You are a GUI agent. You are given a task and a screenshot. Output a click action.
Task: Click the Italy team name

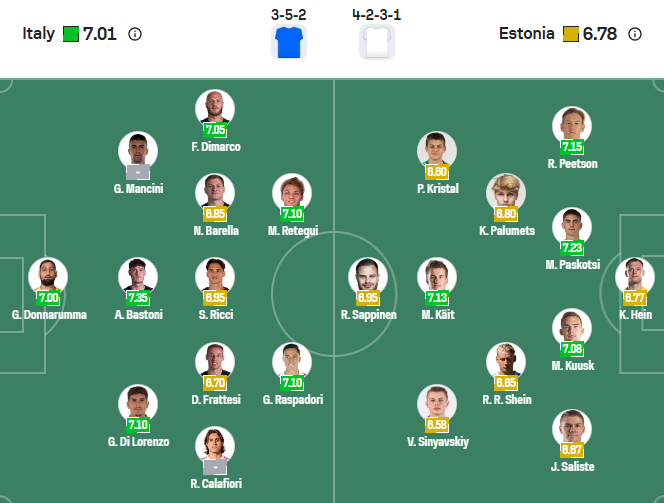click(39, 34)
